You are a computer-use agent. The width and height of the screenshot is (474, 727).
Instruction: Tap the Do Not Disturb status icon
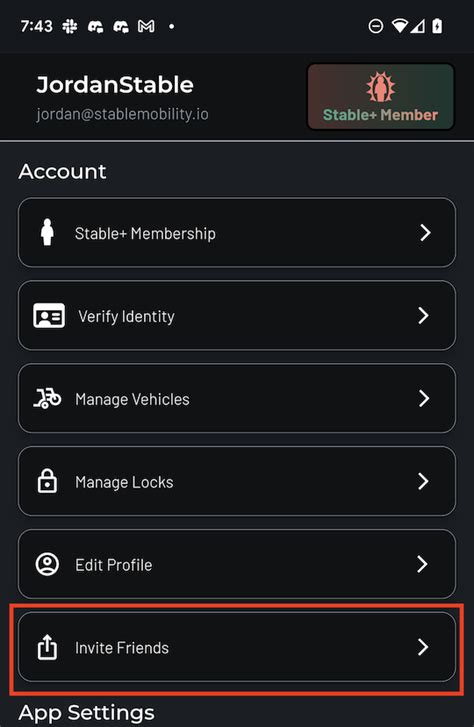[376, 26]
